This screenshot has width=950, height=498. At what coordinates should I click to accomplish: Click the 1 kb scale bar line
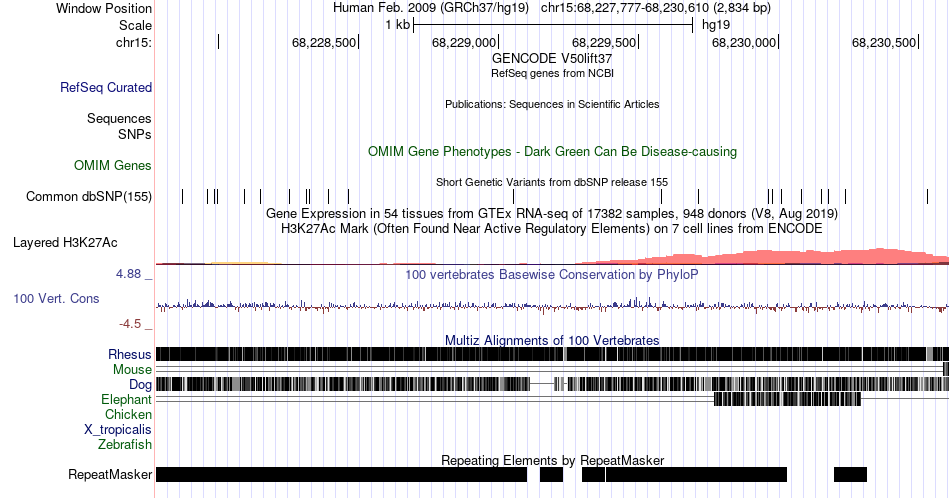pos(553,25)
